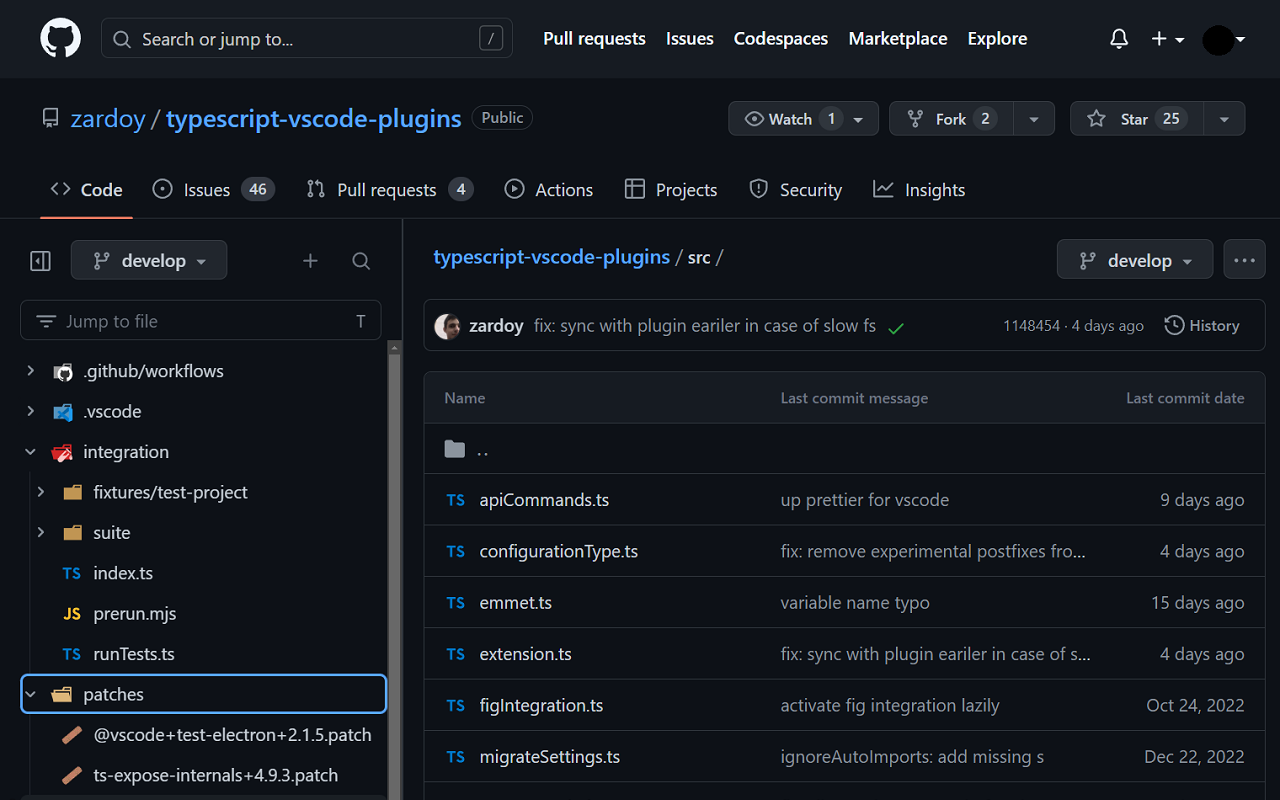1280x800 pixels.
Task: Open the Security tab
Action: point(796,190)
